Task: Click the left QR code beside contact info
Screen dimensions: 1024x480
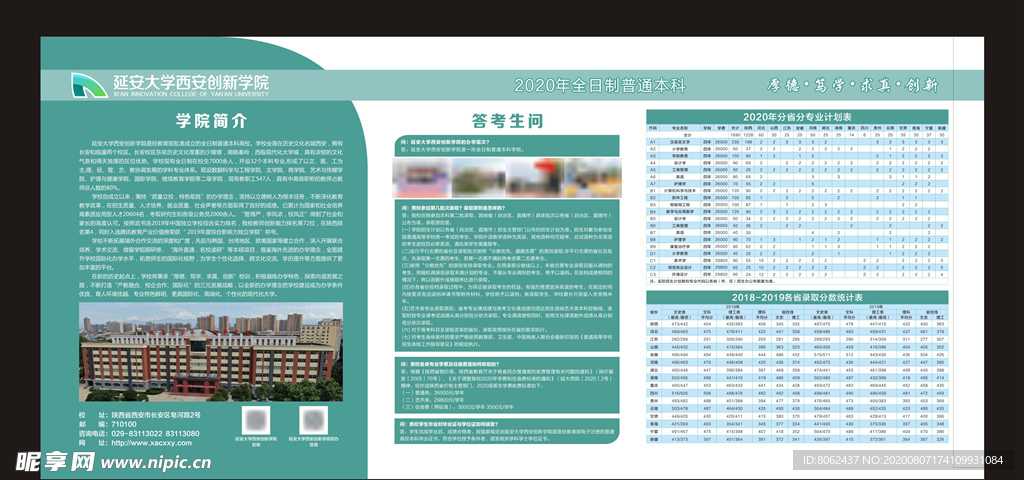Action: pyautogui.click(x=256, y=419)
